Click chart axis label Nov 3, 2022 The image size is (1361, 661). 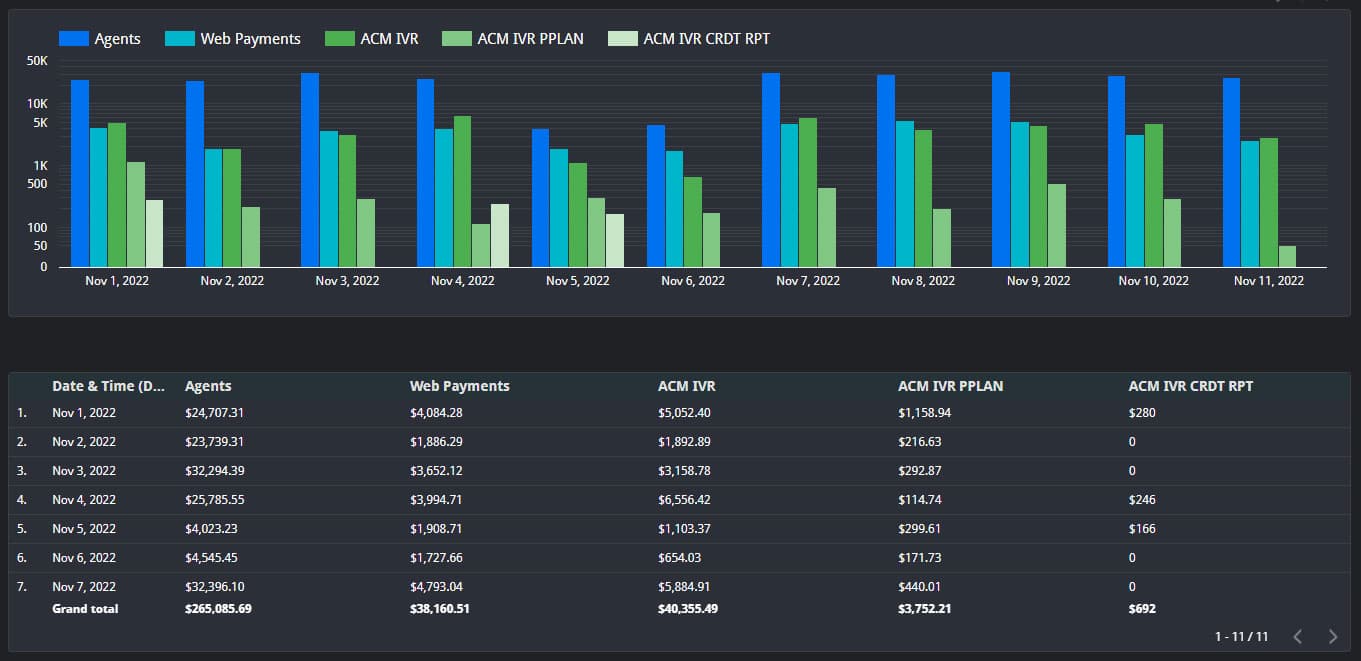(347, 281)
